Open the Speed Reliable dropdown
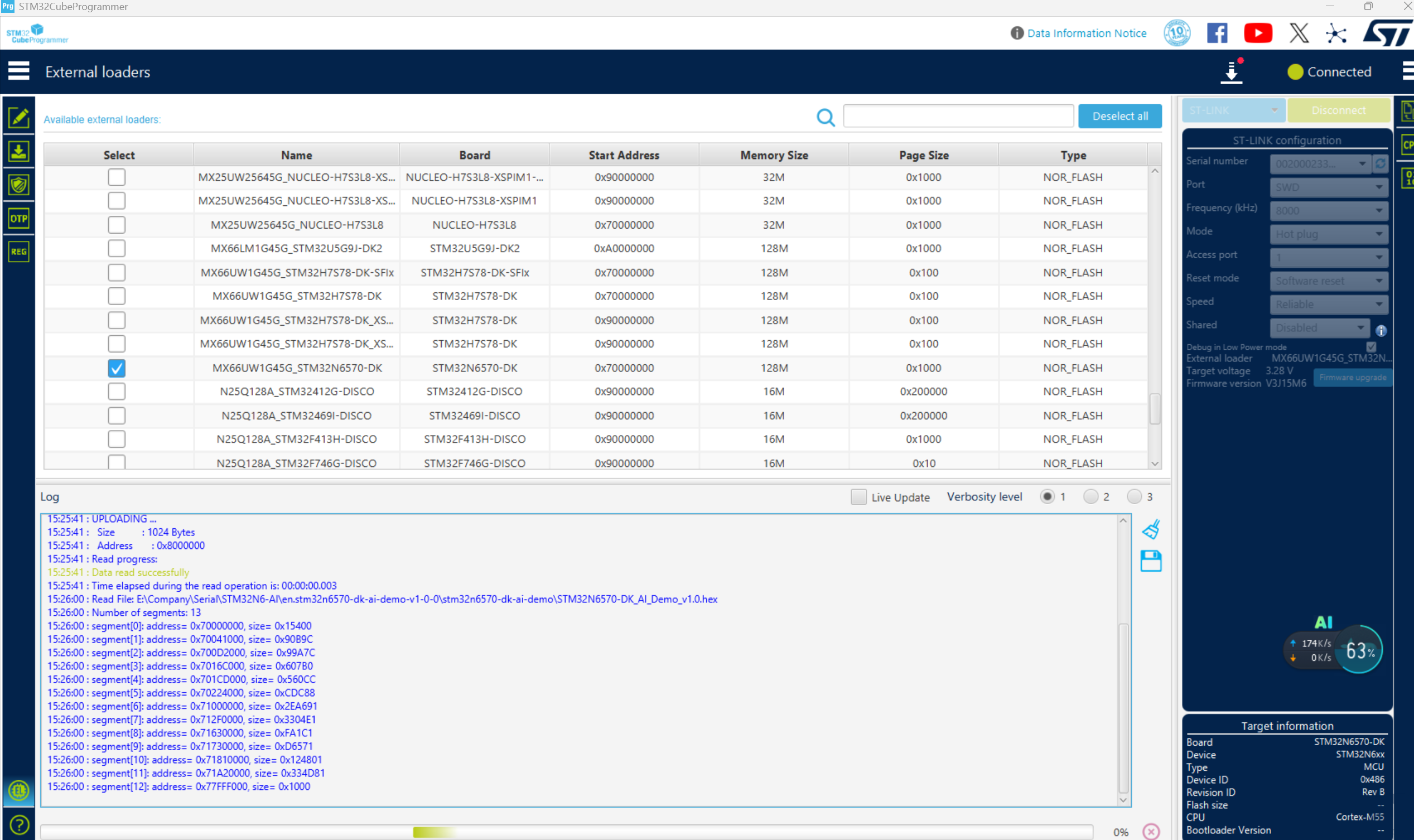This screenshot has height=840, width=1414. 1328,304
